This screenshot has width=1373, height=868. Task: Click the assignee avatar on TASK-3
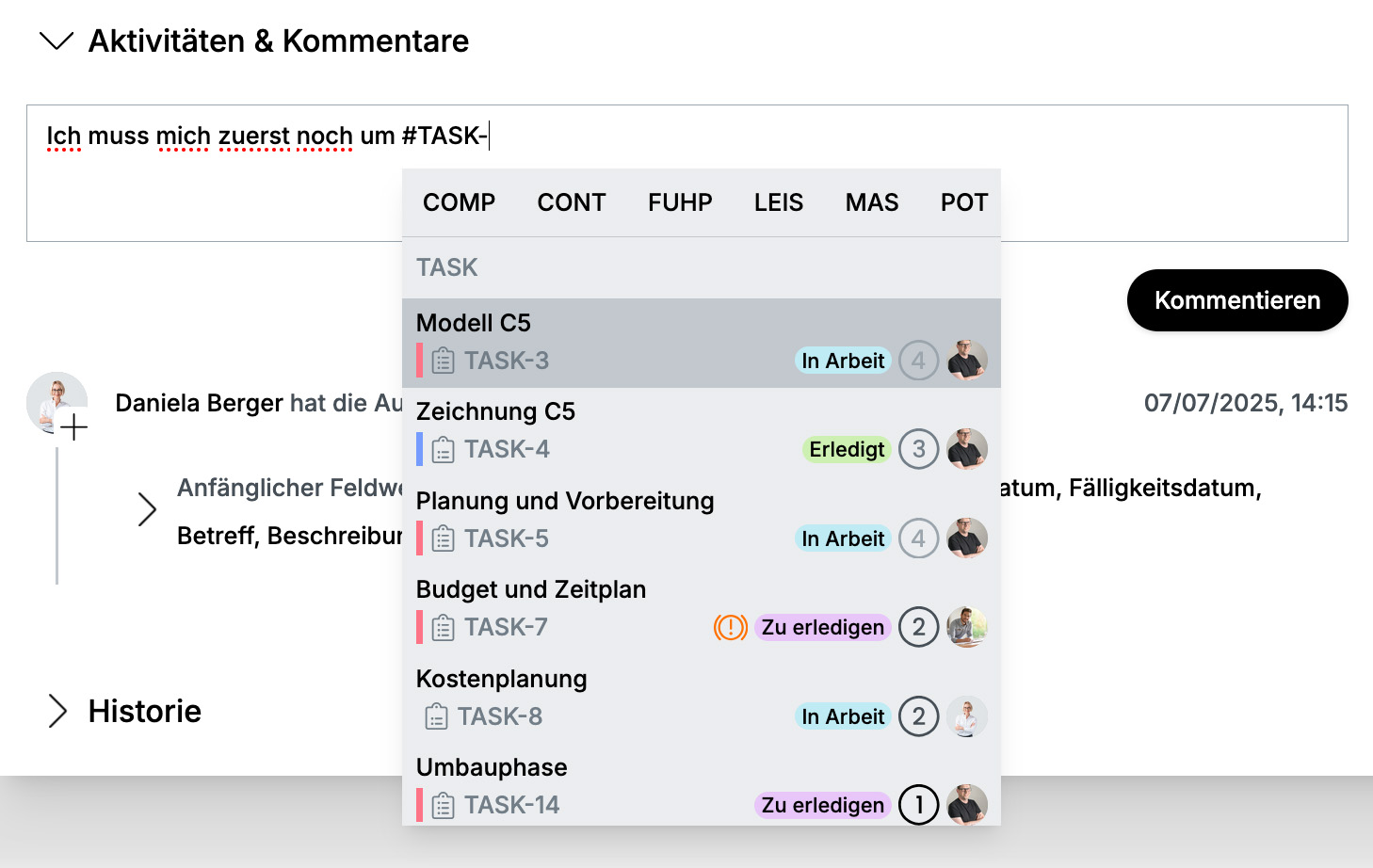pos(967,361)
